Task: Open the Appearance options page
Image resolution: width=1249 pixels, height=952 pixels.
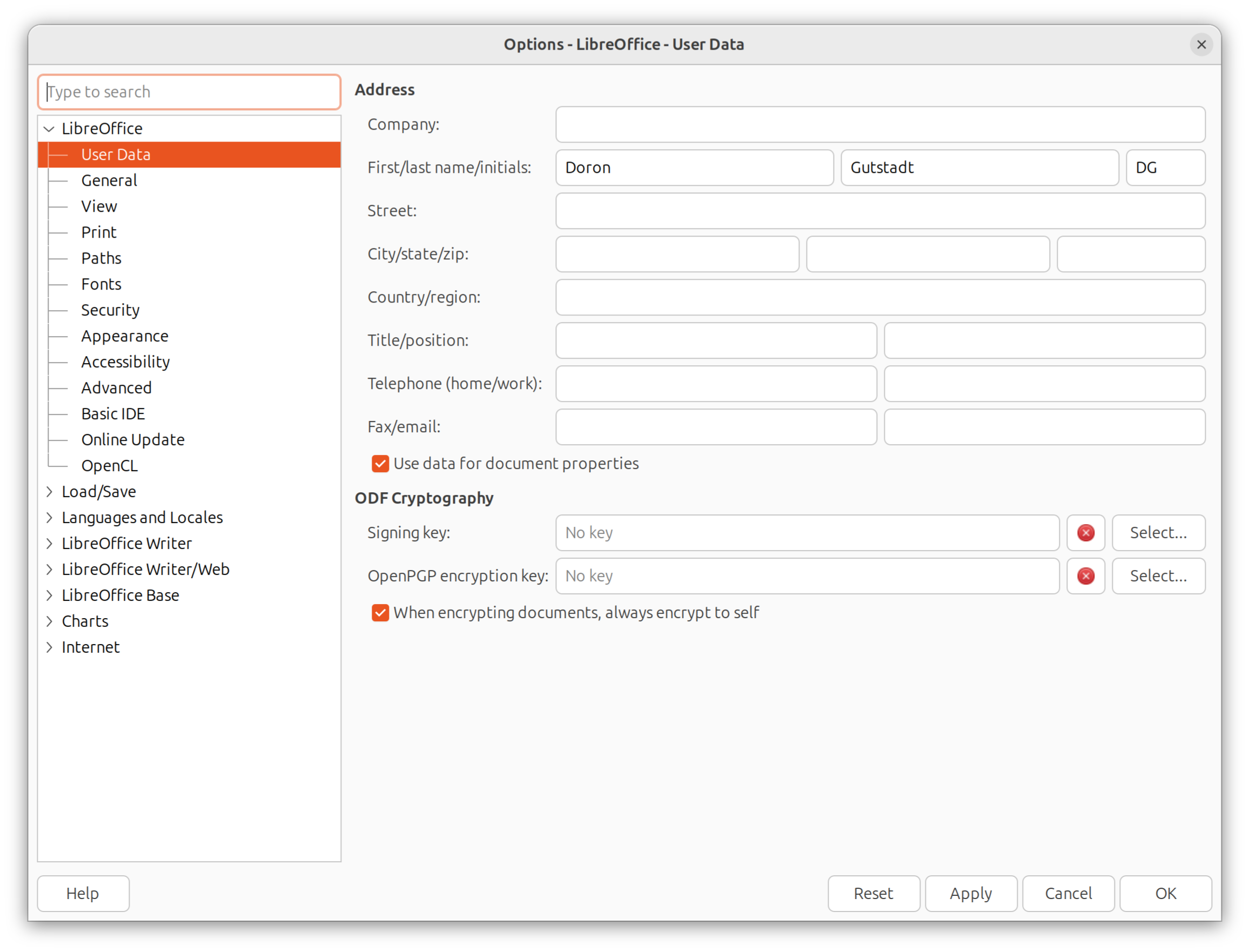Action: [125, 336]
